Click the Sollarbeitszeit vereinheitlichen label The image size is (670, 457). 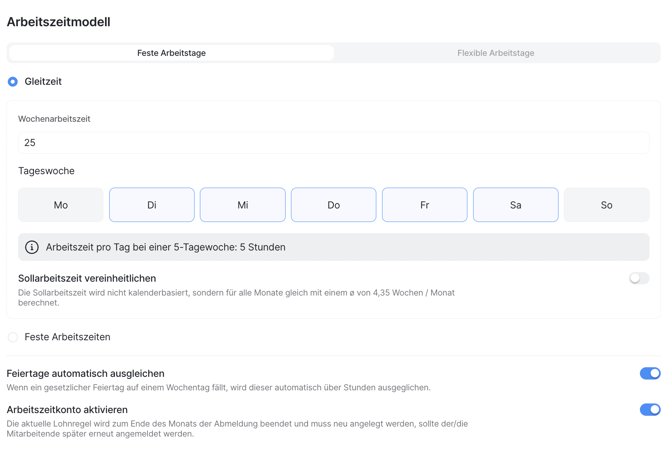point(87,279)
